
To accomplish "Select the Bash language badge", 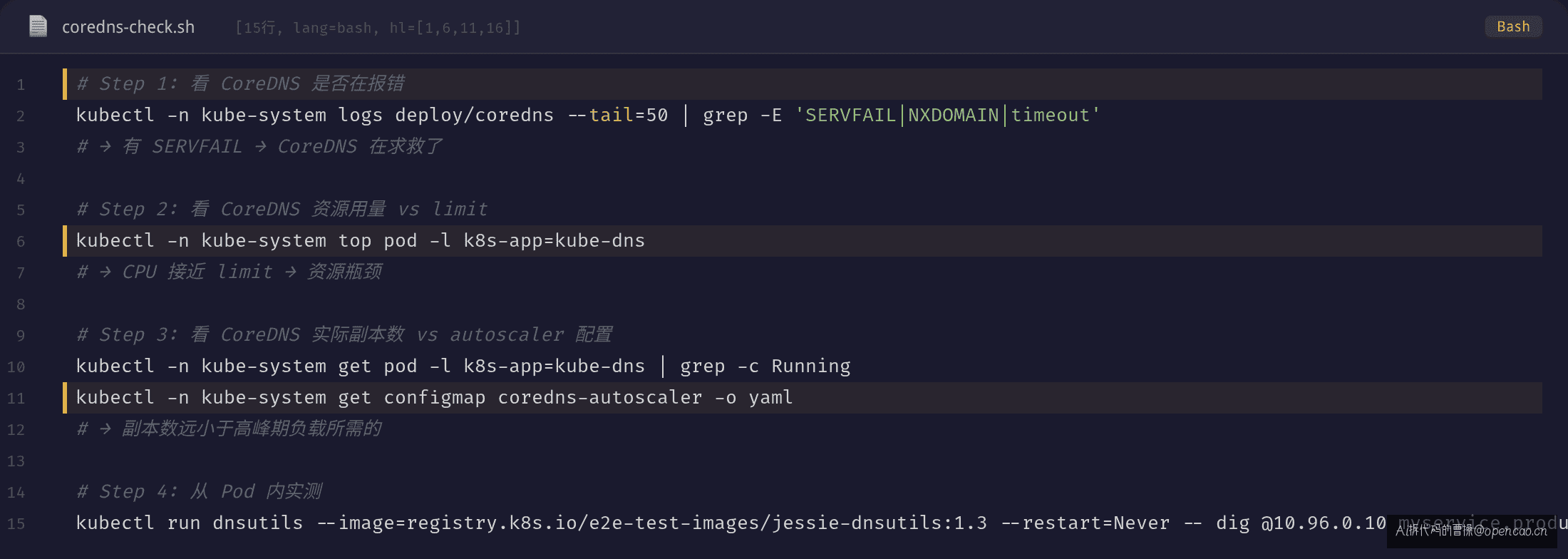I will [1513, 26].
